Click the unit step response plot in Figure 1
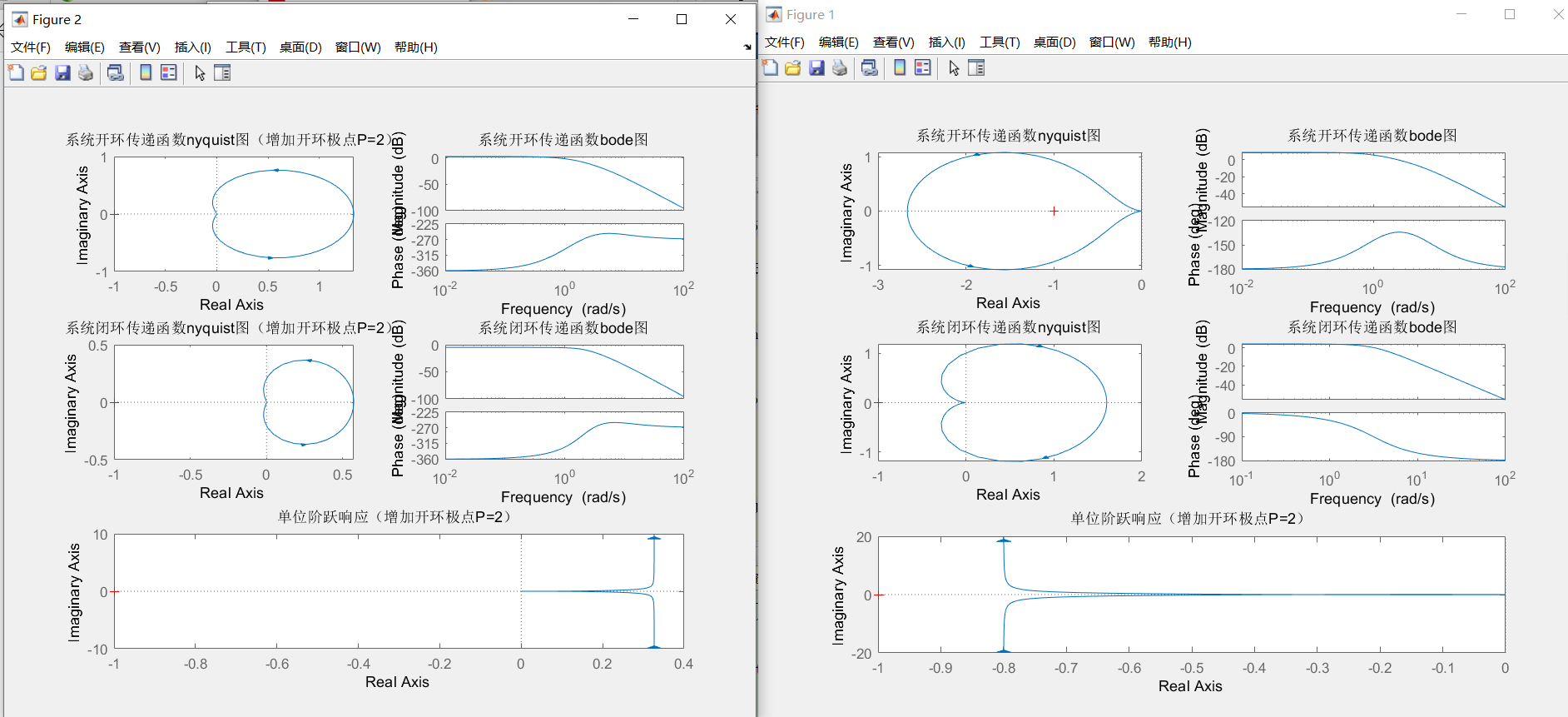Image resolution: width=1568 pixels, height=717 pixels. point(1192,595)
